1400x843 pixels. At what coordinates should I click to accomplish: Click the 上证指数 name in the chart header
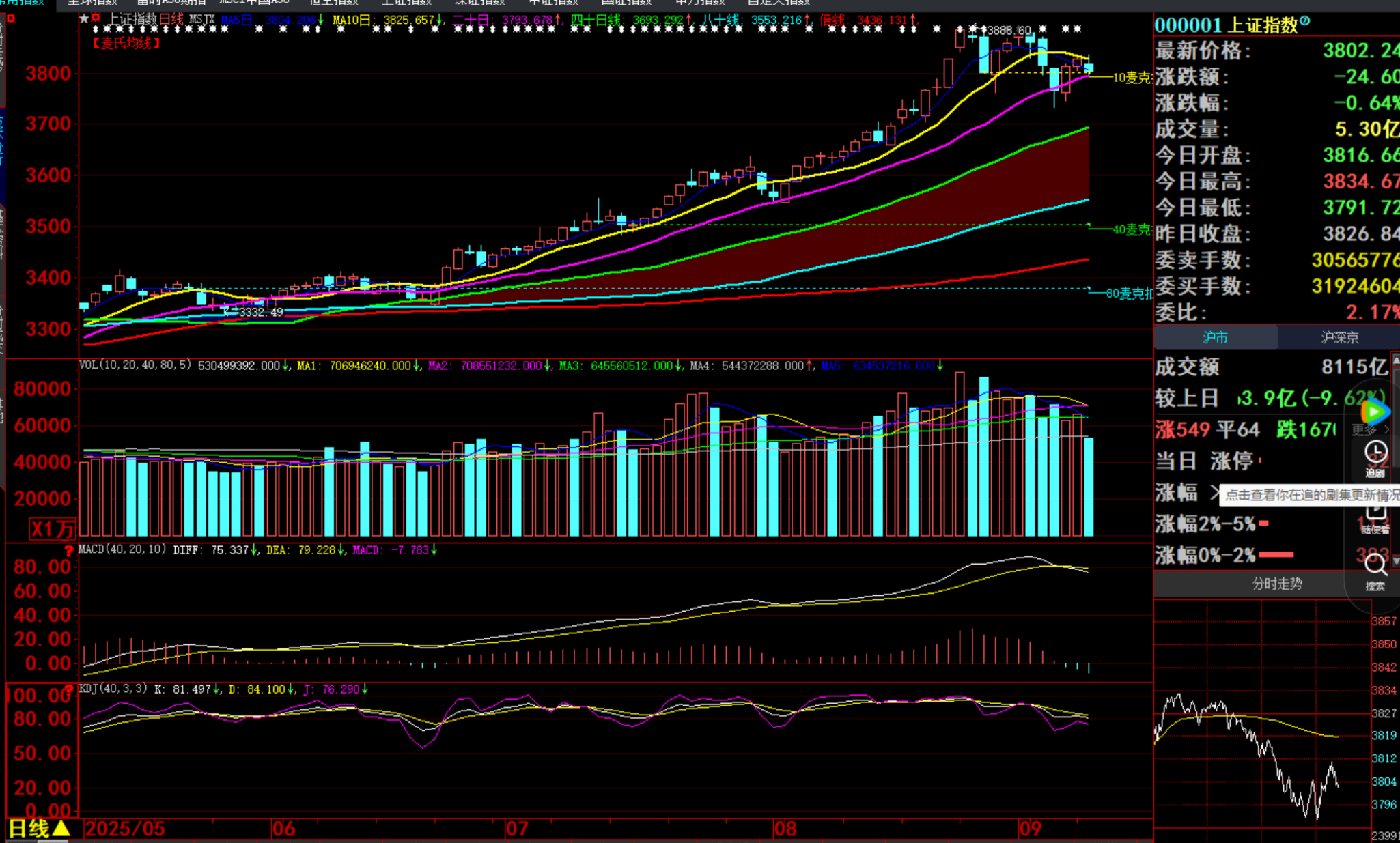(133, 20)
